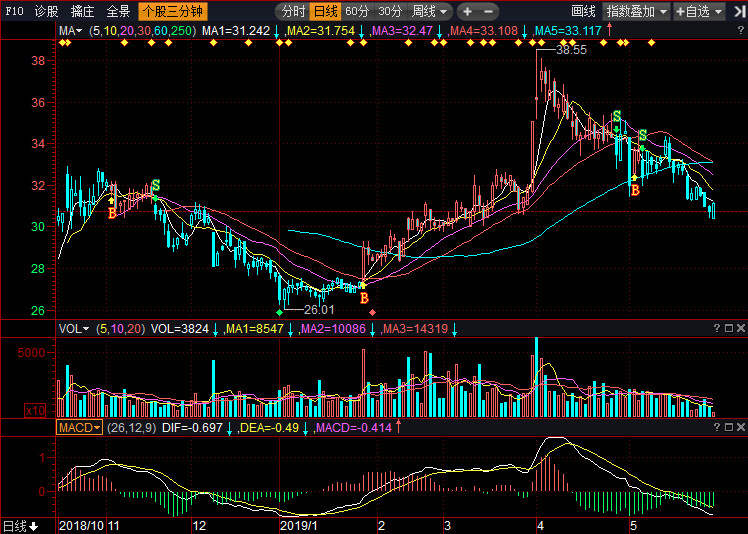Open help for the MACD panel
Image resolution: width=748 pixels, height=534 pixels.
pos(717,427)
